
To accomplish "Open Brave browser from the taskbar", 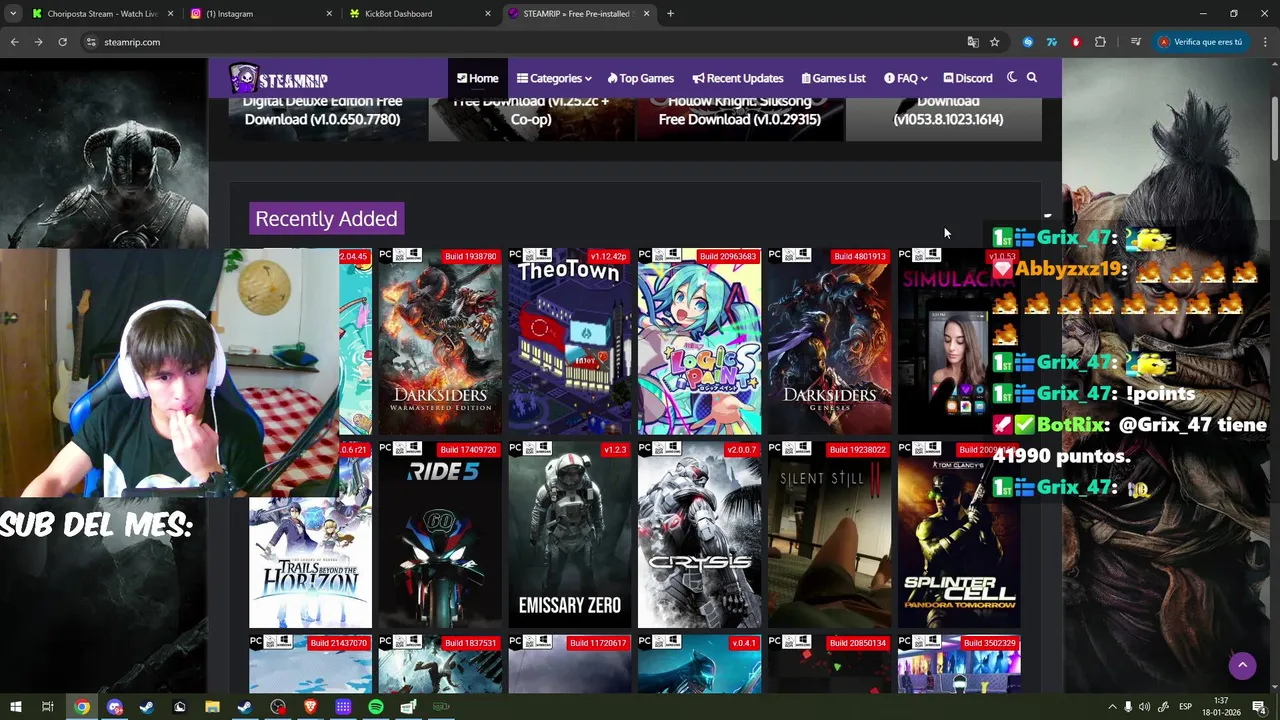I will [310, 707].
